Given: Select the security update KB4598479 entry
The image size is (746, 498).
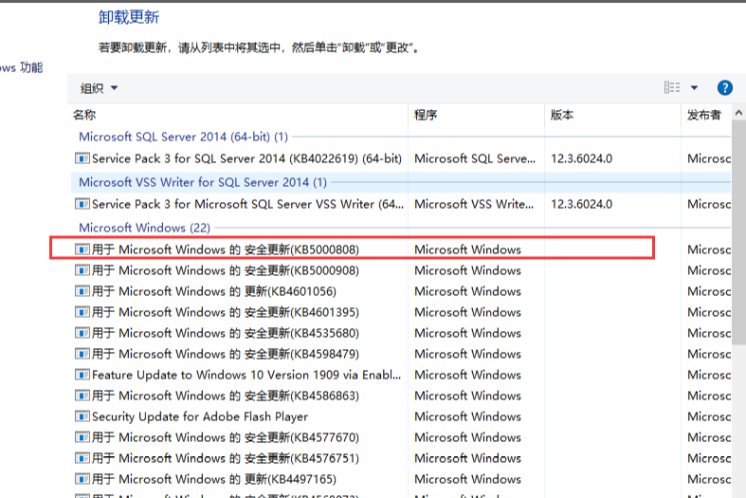Looking at the screenshot, I should [225, 354].
